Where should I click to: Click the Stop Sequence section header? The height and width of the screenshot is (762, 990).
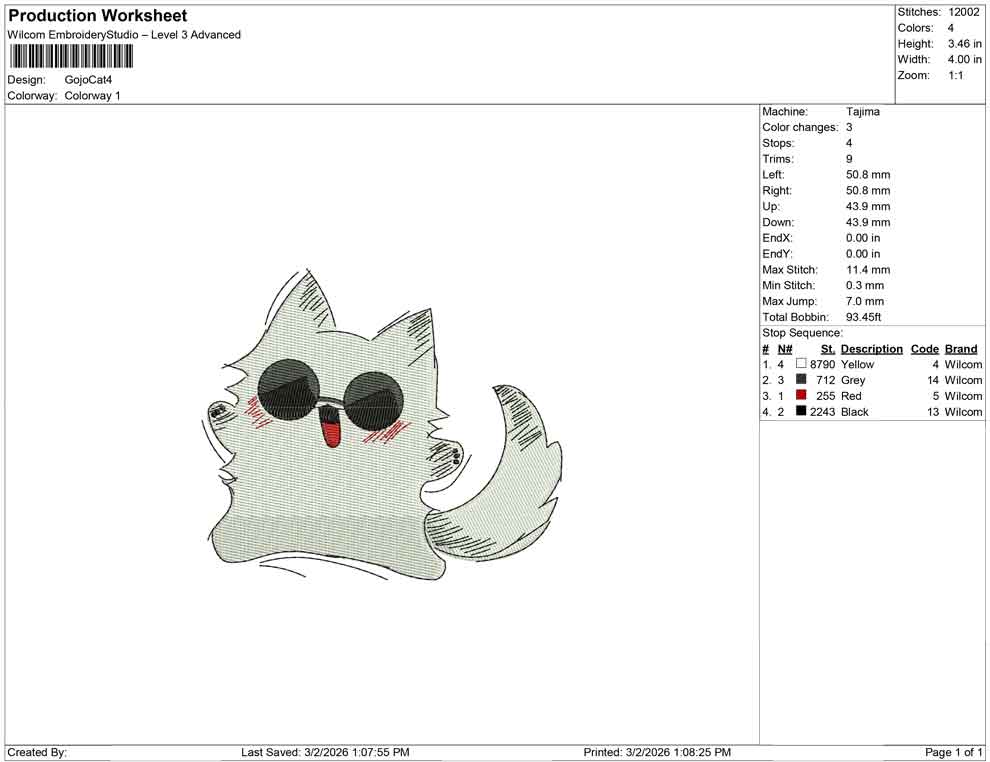point(802,332)
